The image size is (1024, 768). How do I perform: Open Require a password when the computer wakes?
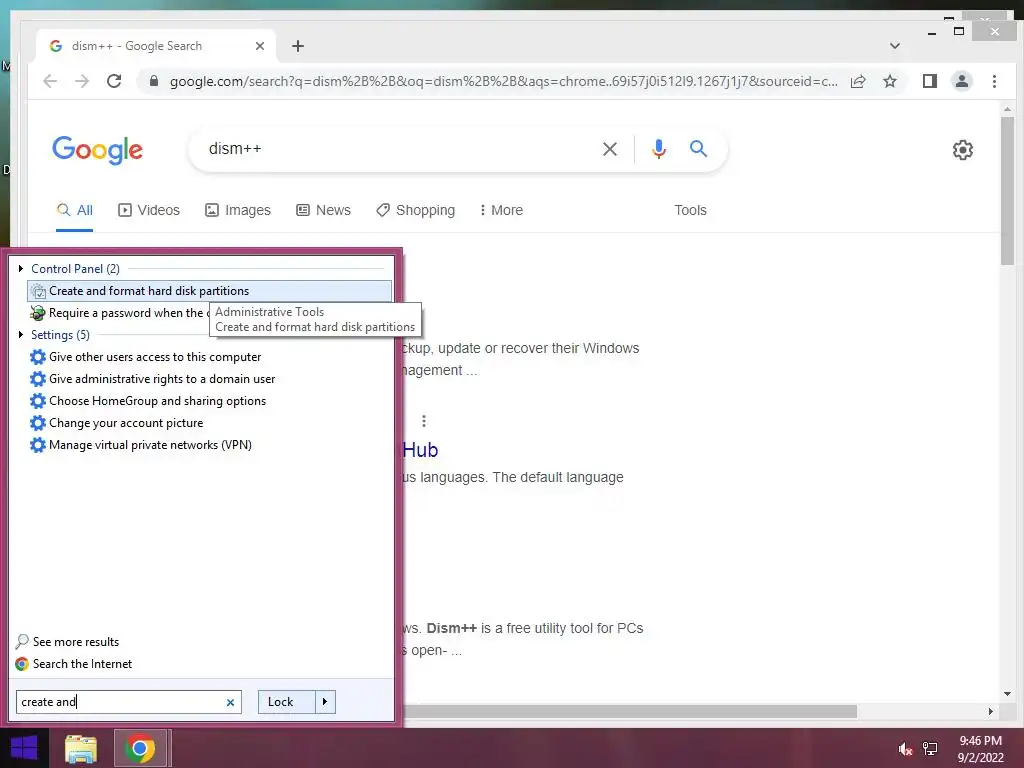pyautogui.click(x=118, y=313)
